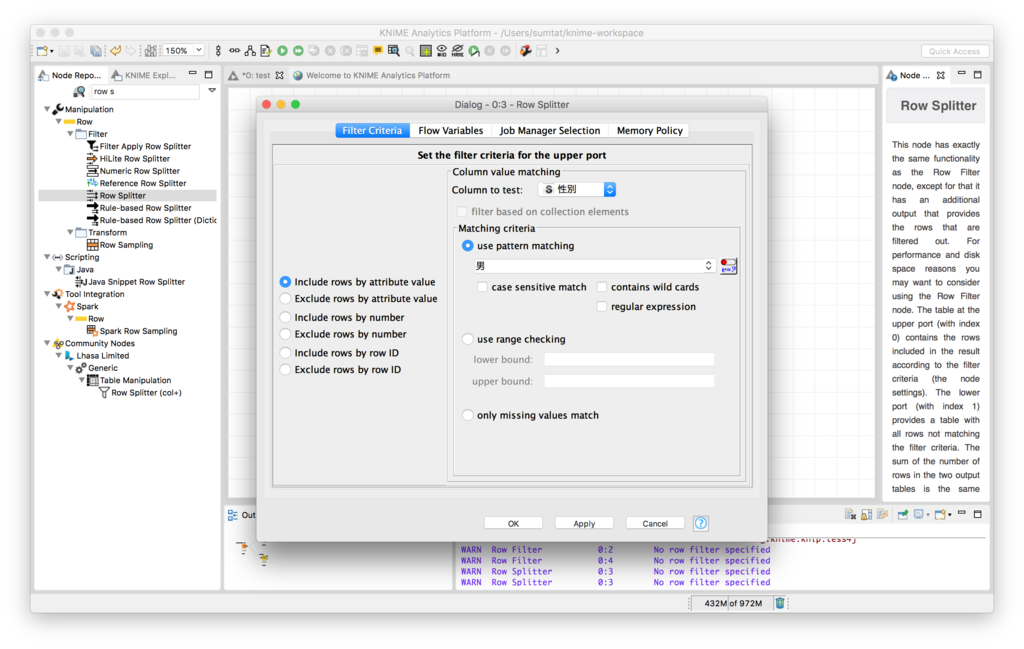This screenshot has width=1024, height=649.
Task: Click the green Execute all nodes icon
Action: [298, 51]
